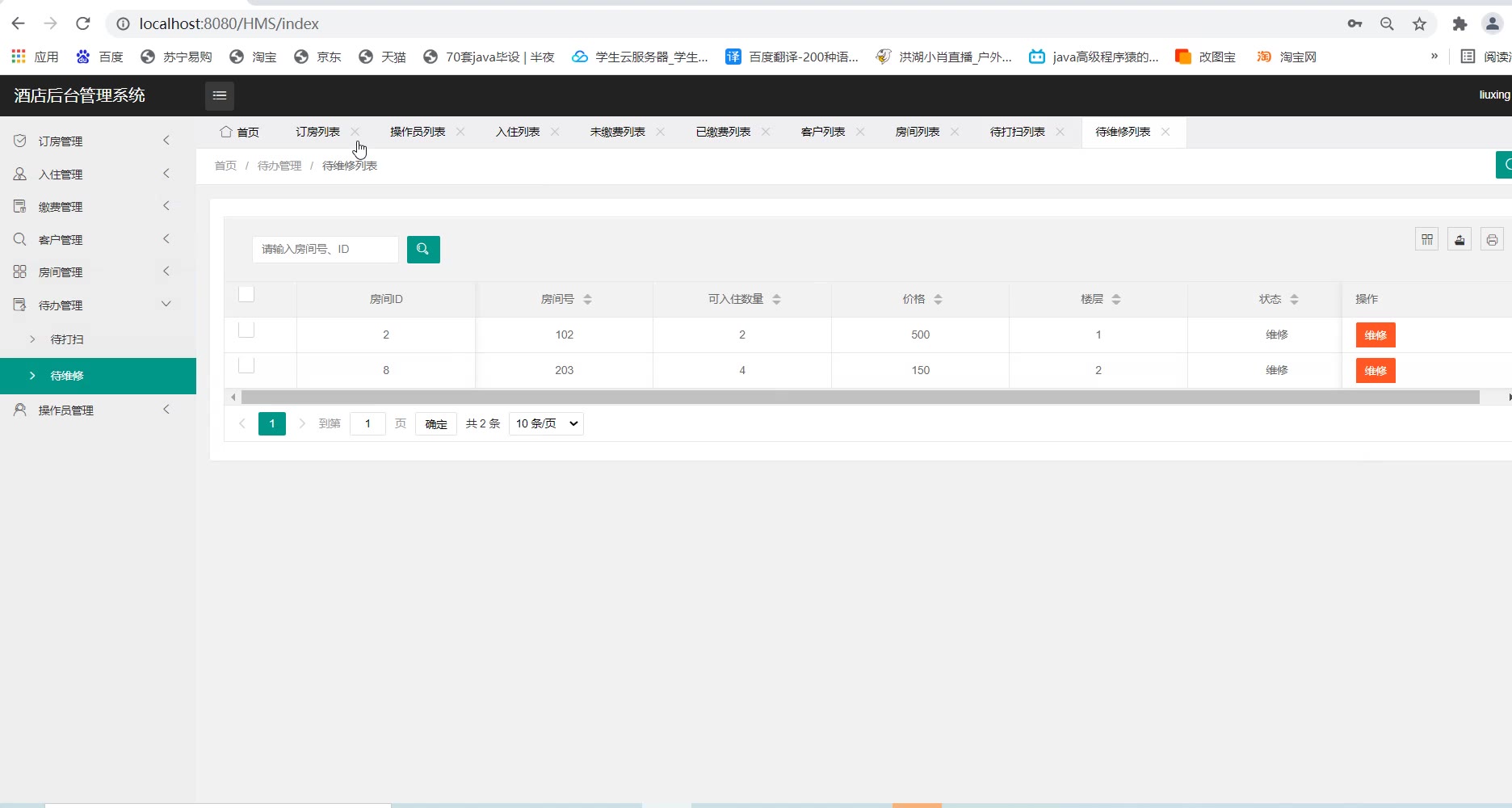This screenshot has height=808, width=1512.
Task: Sort the 状态 column
Action: point(1294,299)
